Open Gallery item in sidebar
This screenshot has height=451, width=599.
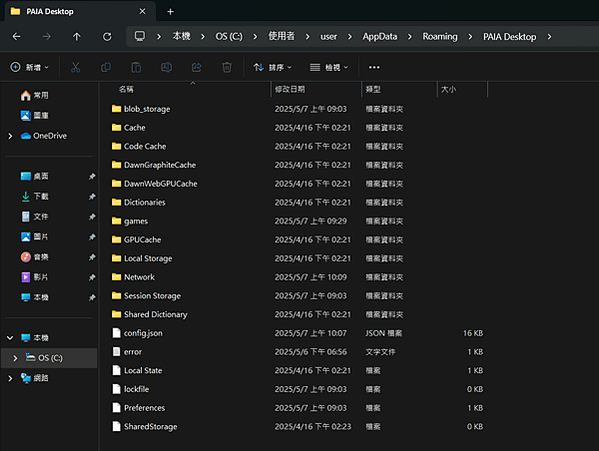point(35,115)
